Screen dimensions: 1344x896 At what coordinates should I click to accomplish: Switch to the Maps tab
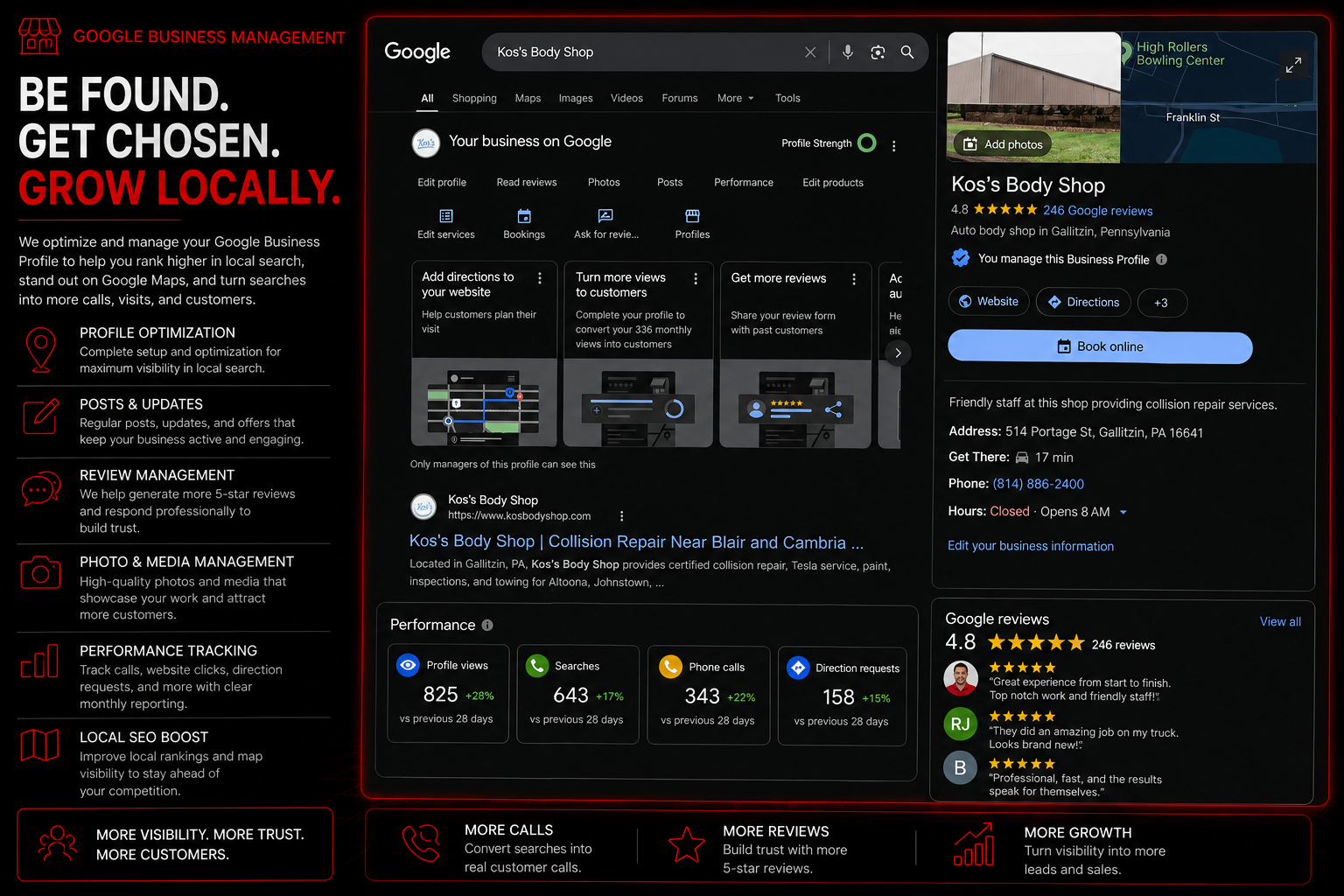coord(528,98)
